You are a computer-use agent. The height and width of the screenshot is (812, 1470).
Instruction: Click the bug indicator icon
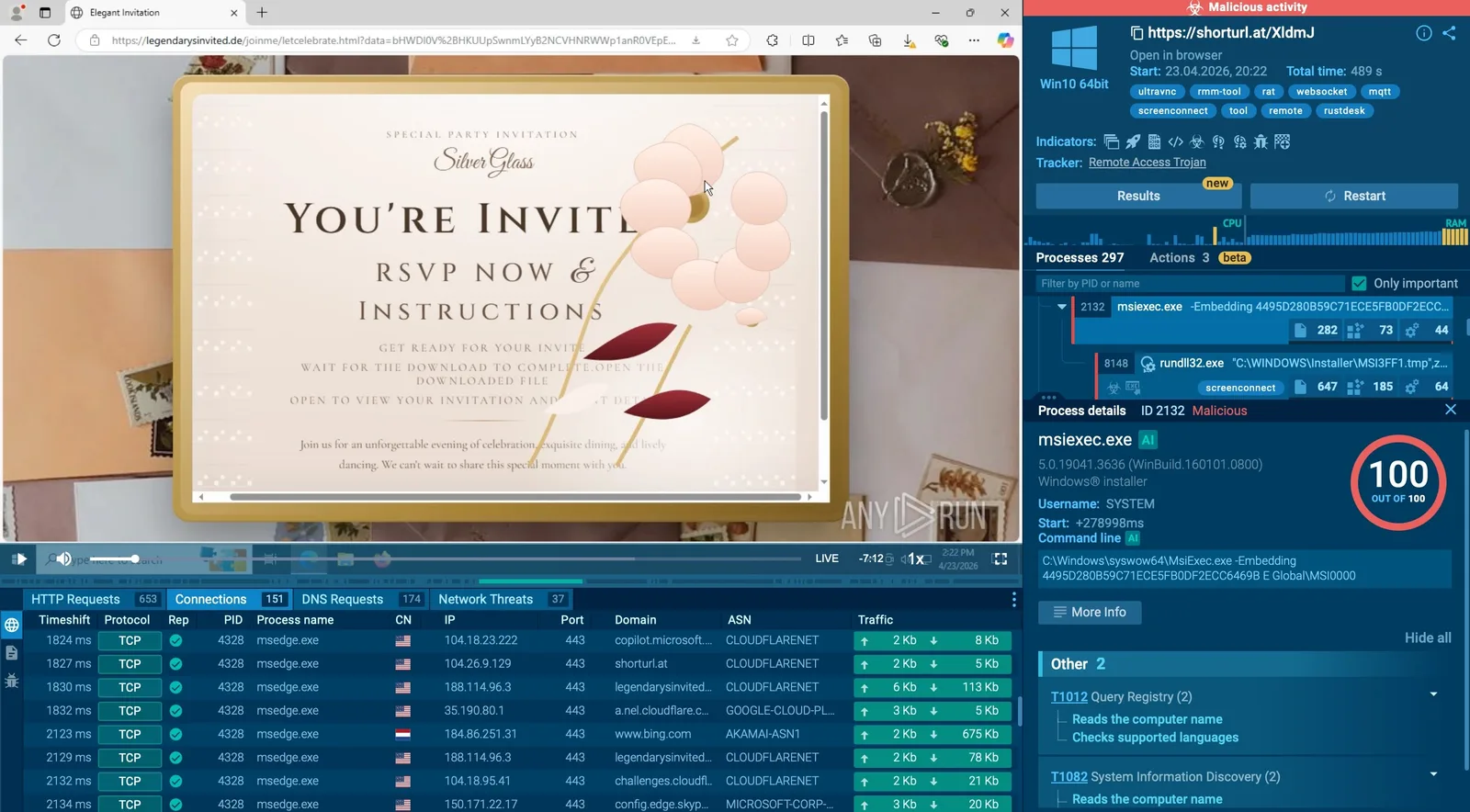pos(1261,141)
